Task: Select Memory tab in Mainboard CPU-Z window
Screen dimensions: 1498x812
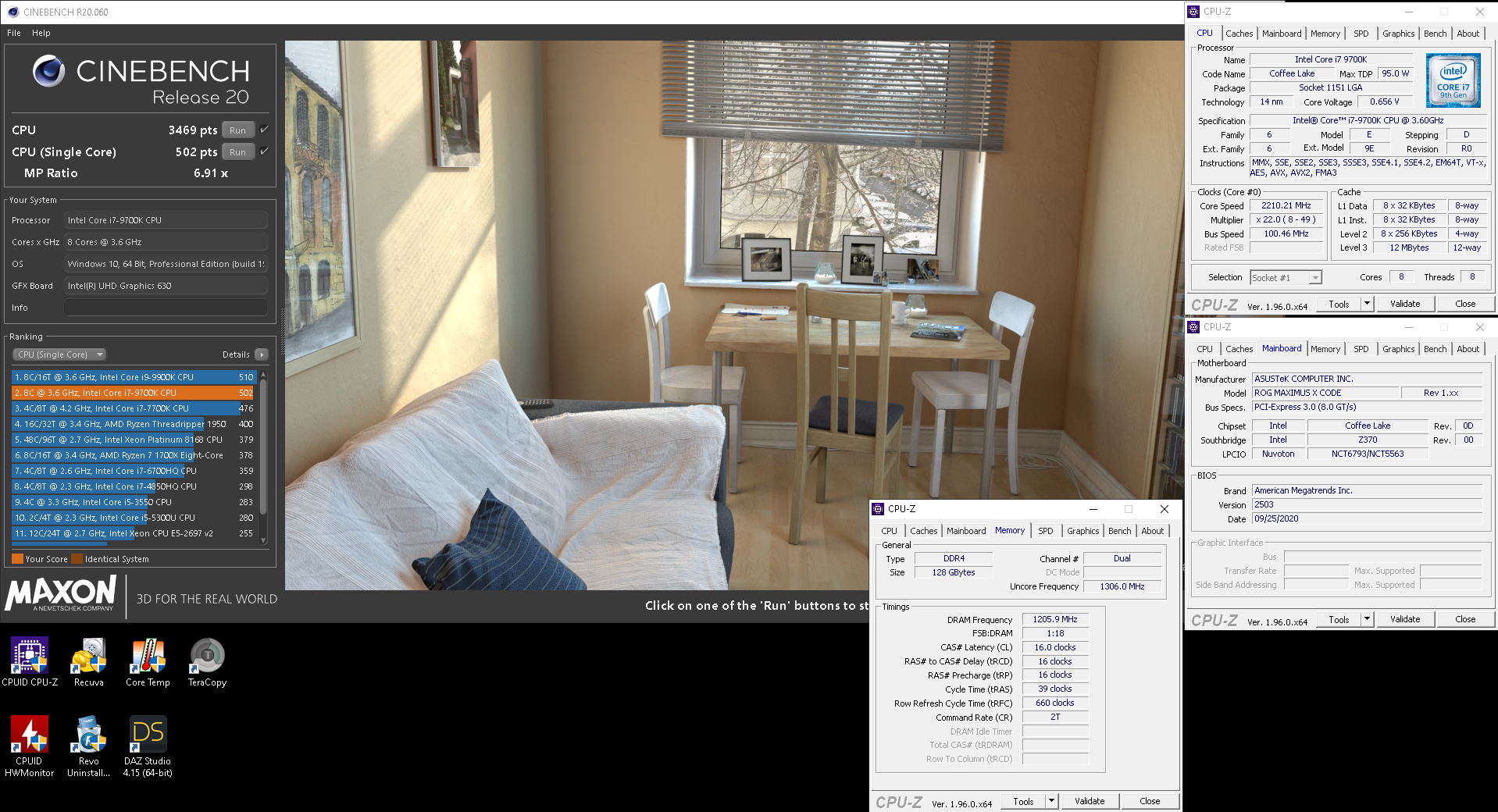Action: pyautogui.click(x=1325, y=349)
